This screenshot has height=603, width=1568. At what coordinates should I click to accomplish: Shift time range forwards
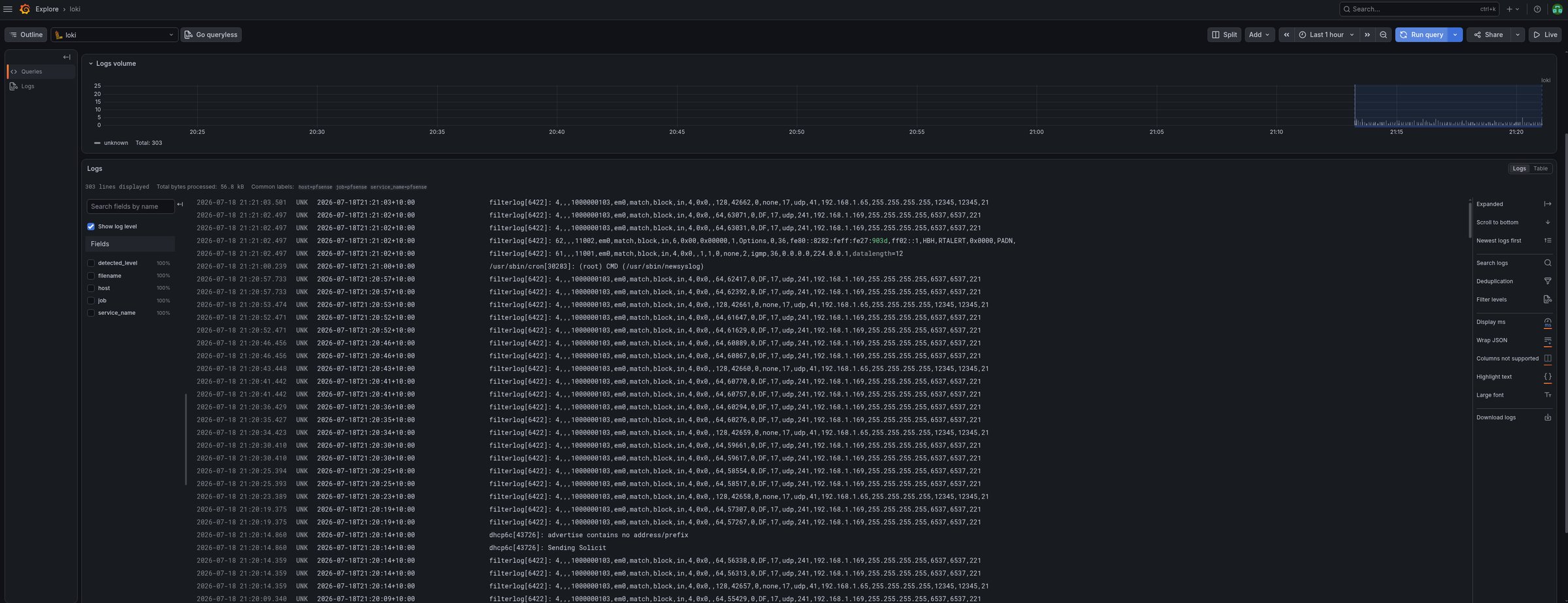1367,35
